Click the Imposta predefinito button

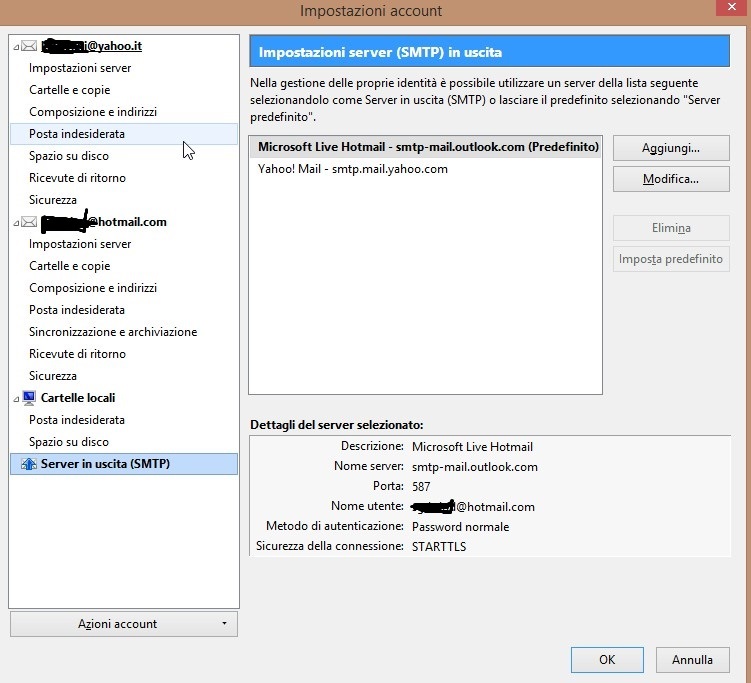(x=671, y=259)
